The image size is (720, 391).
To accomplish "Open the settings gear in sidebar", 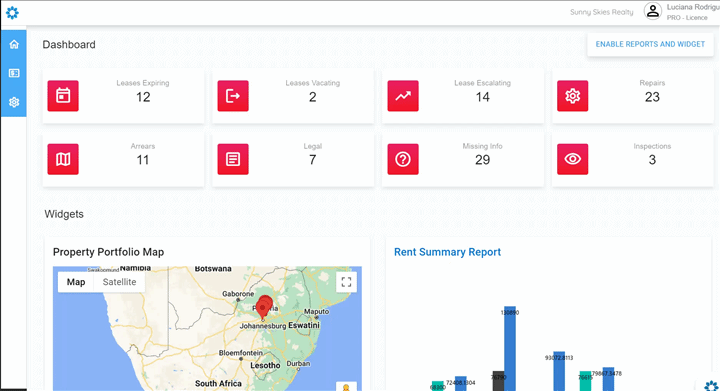I will 14,102.
